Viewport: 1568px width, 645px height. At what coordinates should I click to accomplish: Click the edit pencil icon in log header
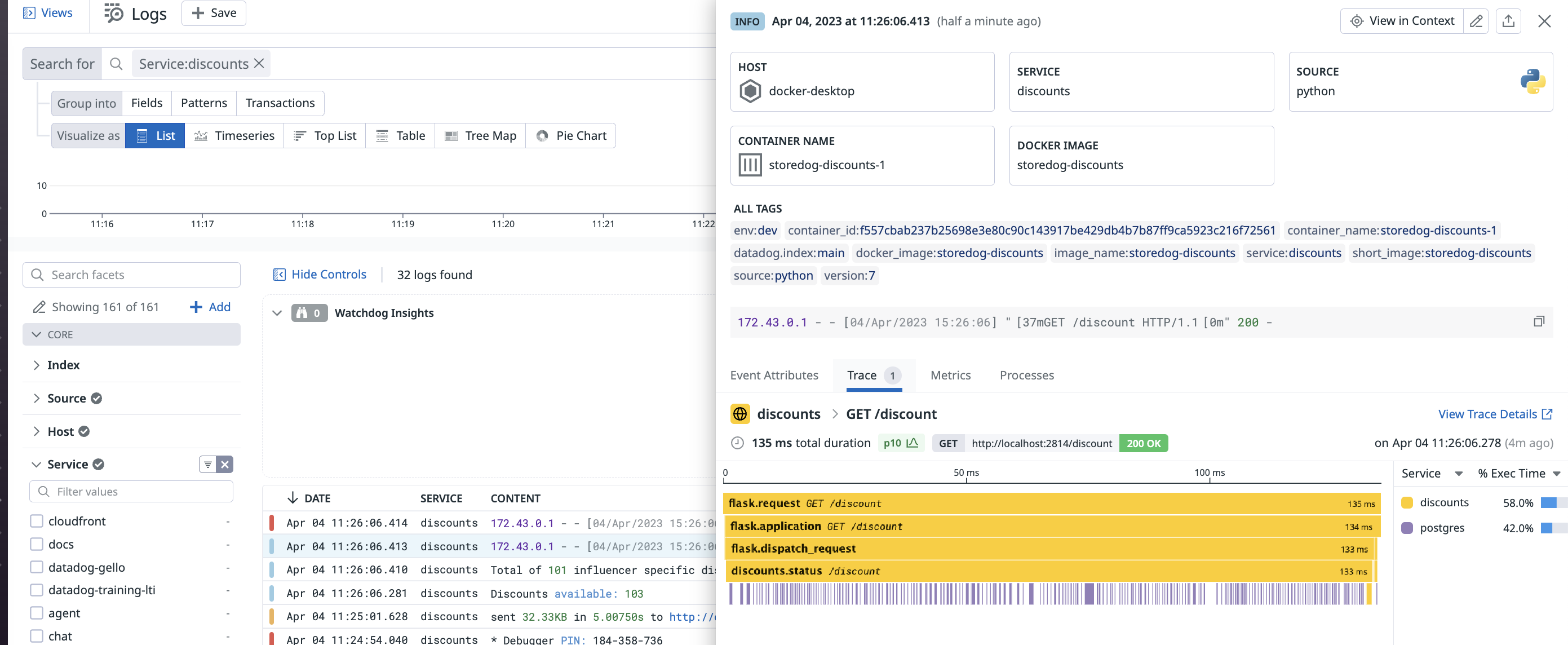(1476, 21)
